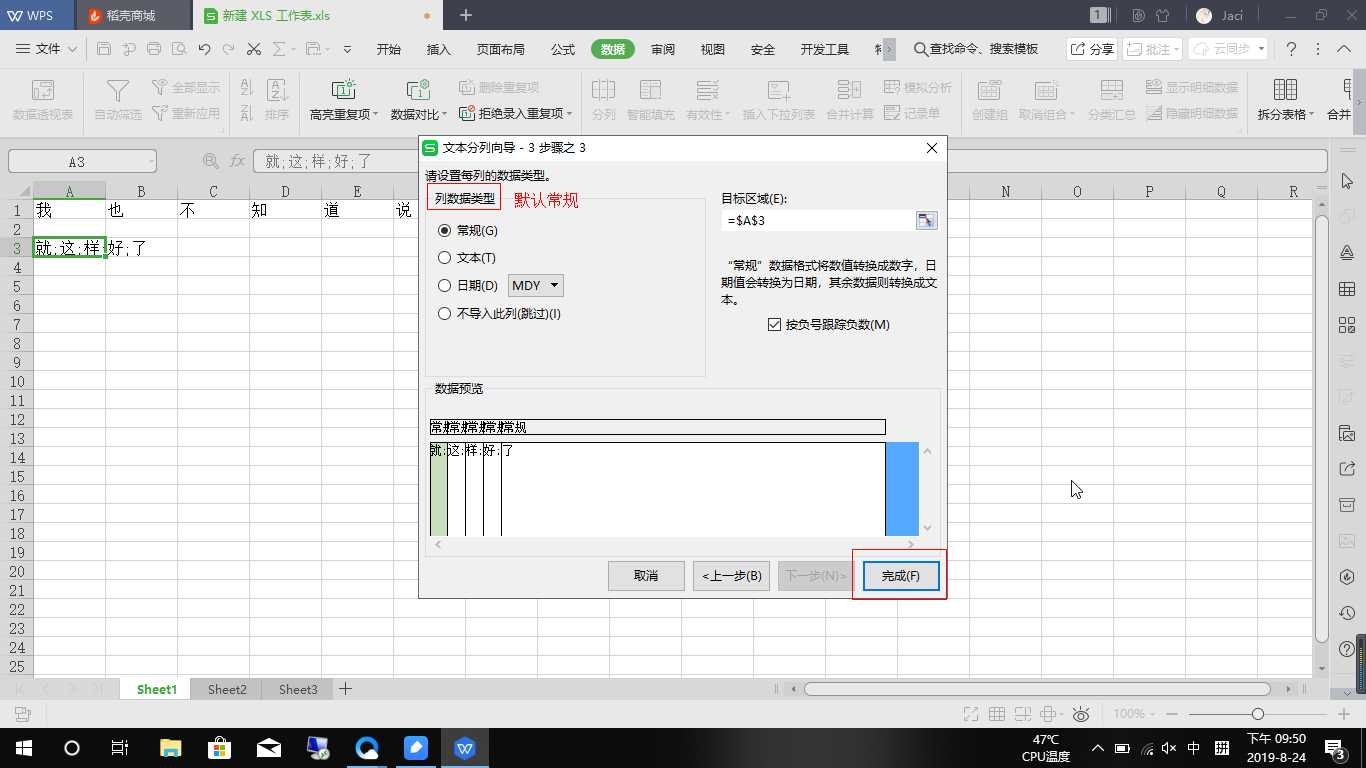
Task: Click the Cut scissors icon
Action: point(254,48)
